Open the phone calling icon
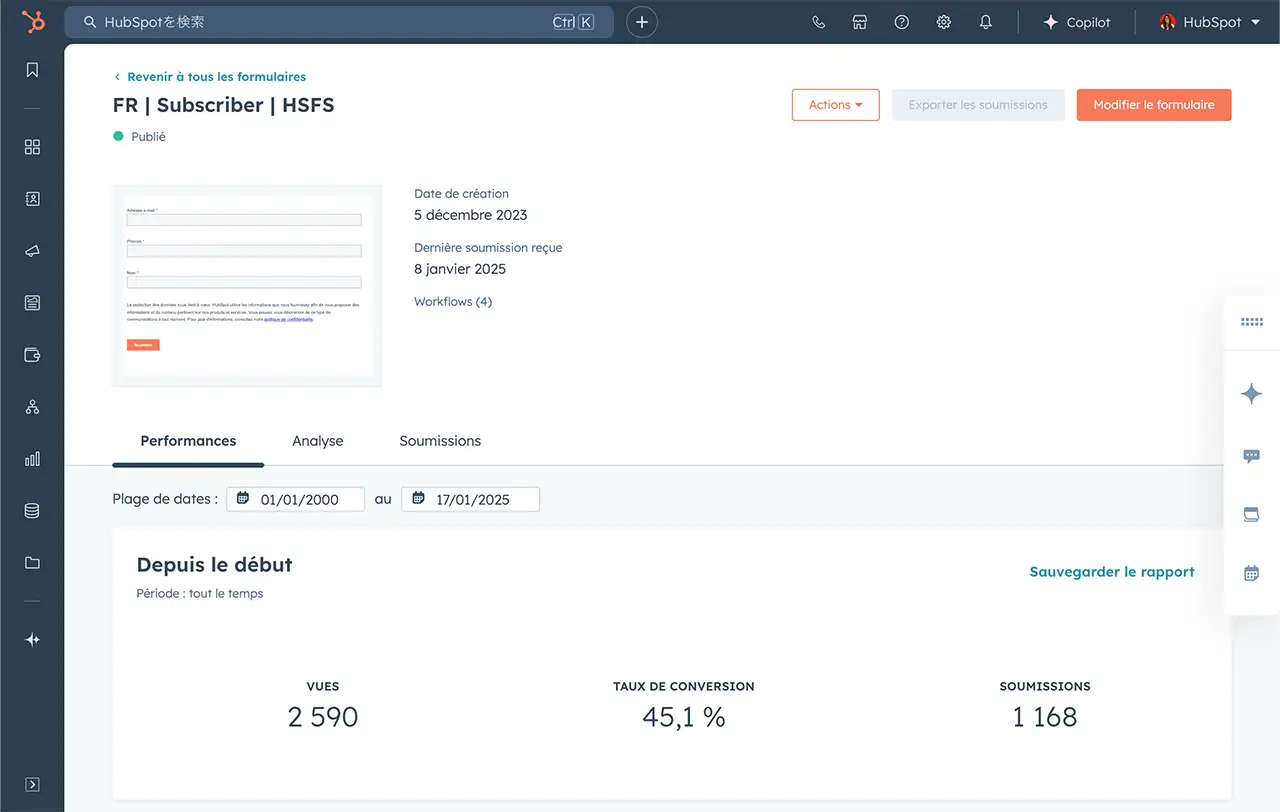This screenshot has height=812, width=1280. 819,22
